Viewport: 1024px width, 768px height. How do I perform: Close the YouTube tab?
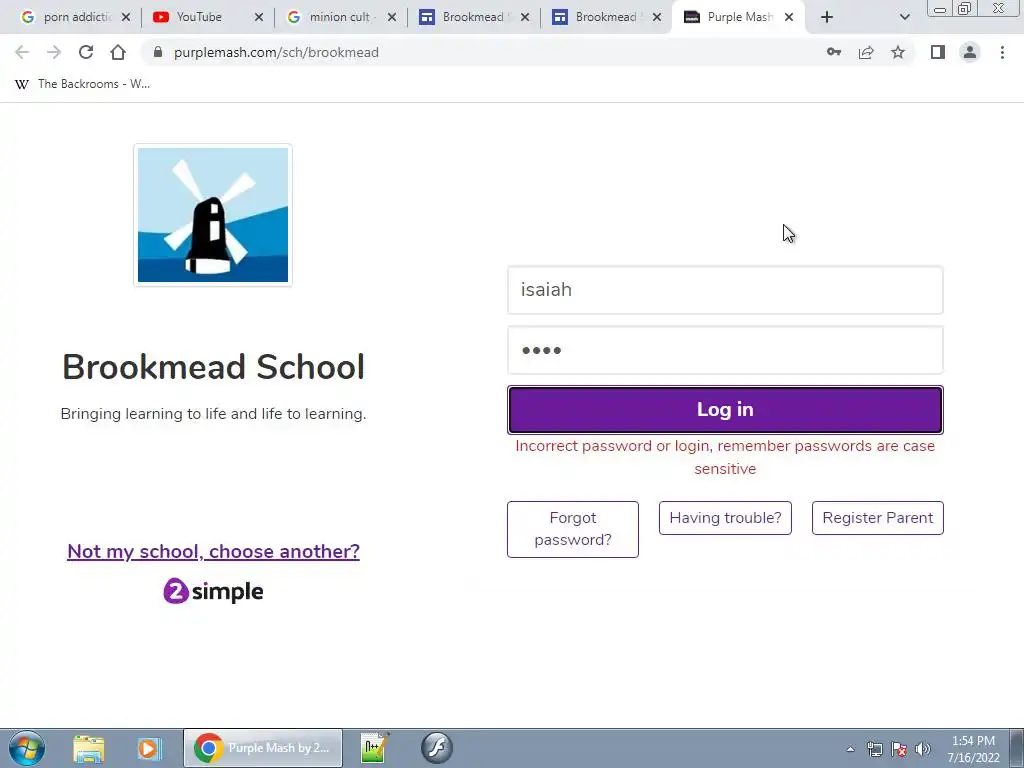click(259, 17)
